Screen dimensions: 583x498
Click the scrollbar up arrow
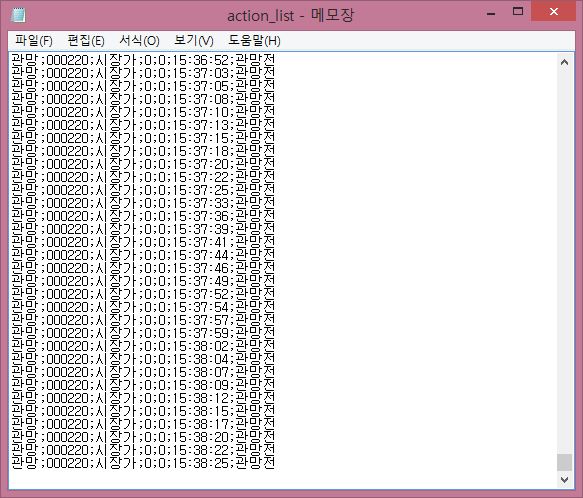point(564,62)
